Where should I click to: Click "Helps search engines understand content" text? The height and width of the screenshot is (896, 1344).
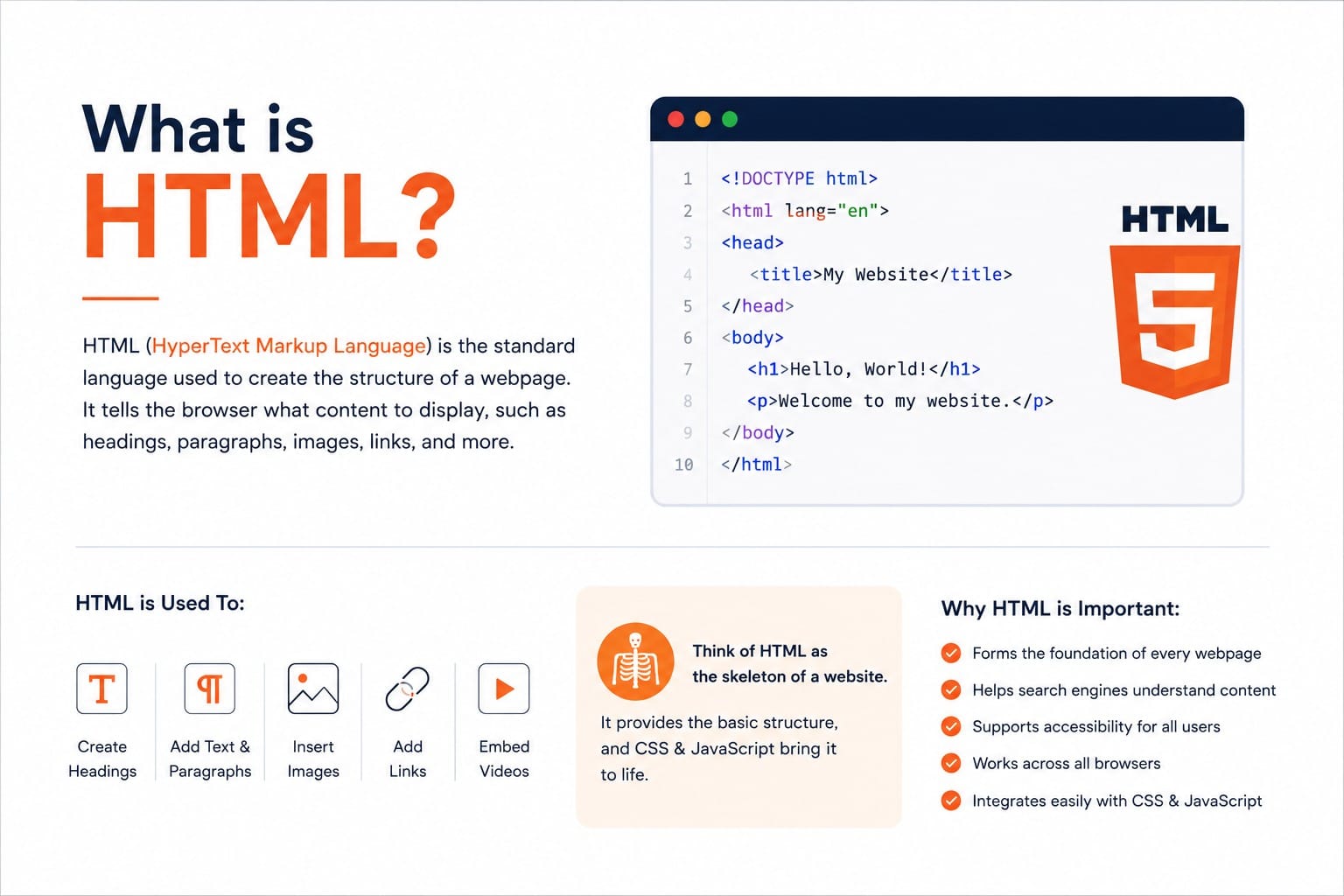coord(1123,689)
